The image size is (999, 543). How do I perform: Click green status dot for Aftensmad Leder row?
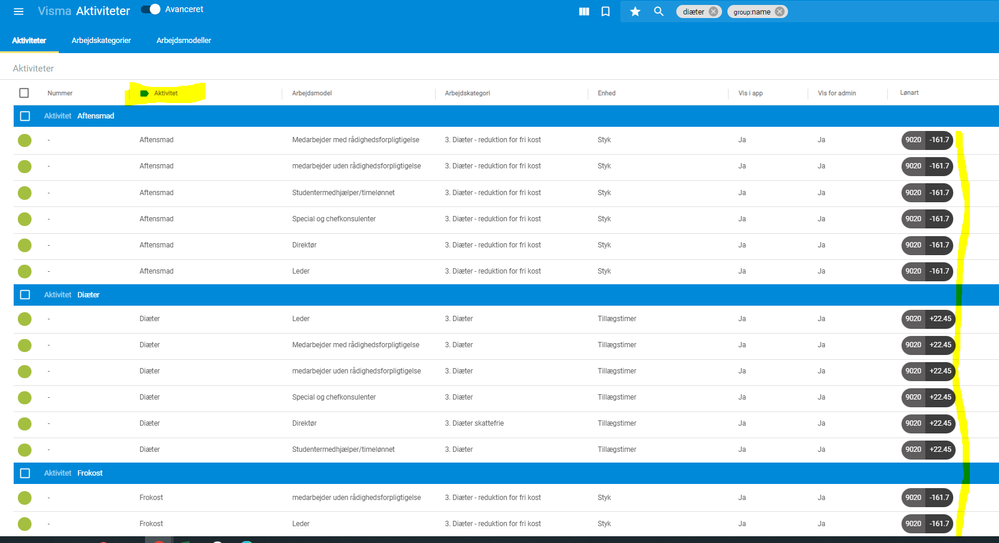pos(25,272)
